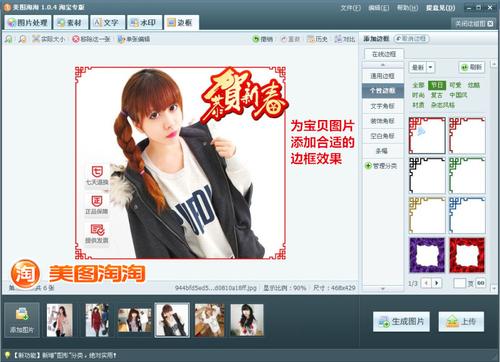This screenshot has height=362, width=500.
Task: Open the 最新 sort dropdown arrow
Action: tap(430, 68)
